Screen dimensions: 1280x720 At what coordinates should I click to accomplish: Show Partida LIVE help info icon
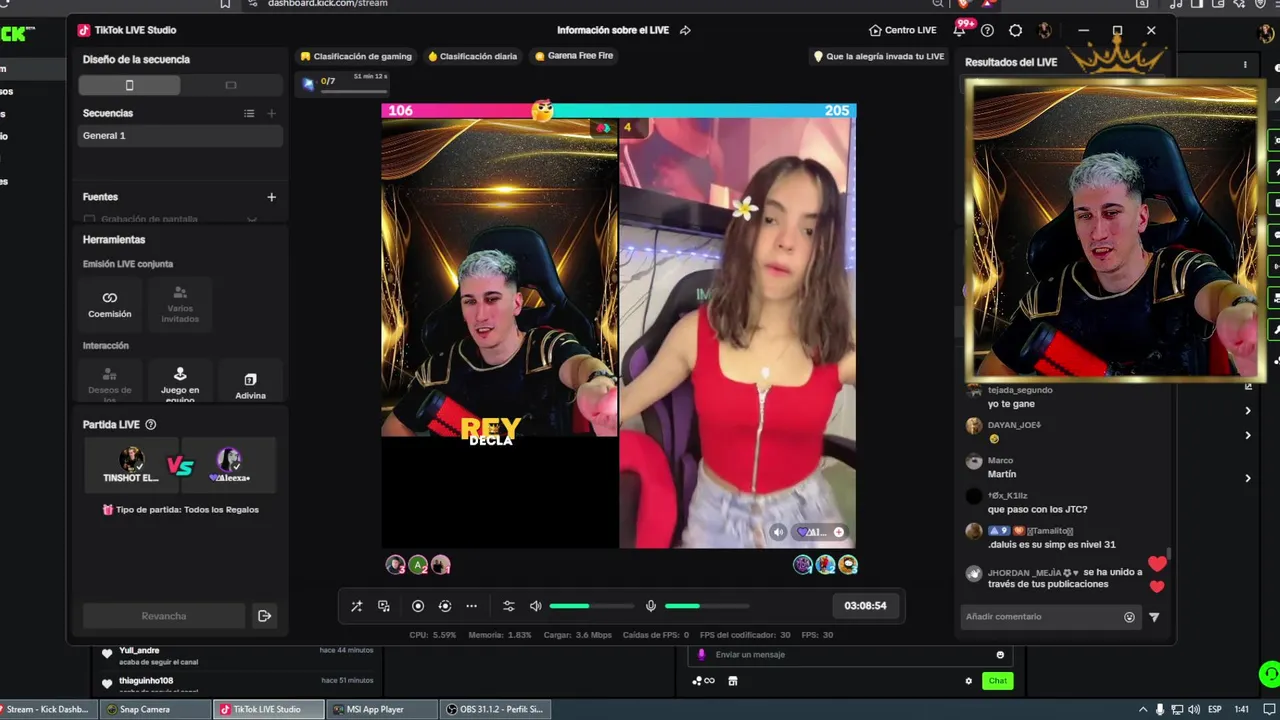click(x=151, y=424)
